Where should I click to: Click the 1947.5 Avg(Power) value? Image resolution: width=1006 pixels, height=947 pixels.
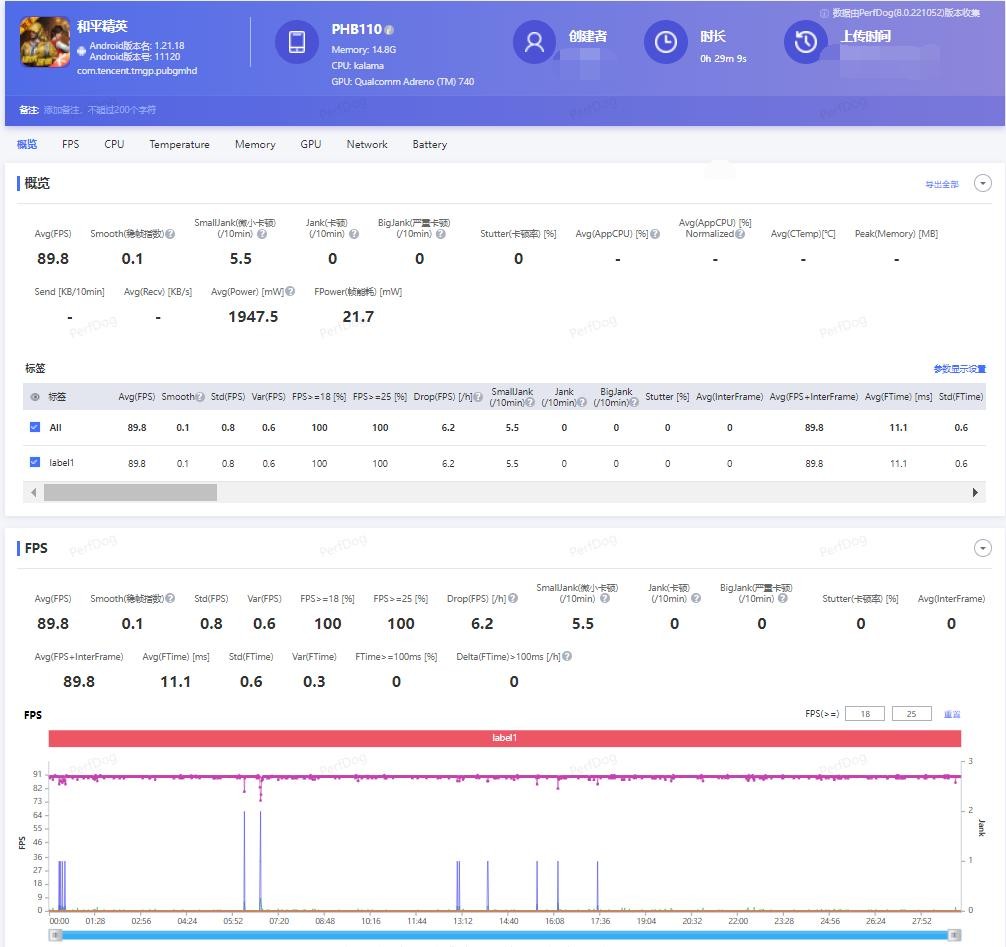point(253,317)
